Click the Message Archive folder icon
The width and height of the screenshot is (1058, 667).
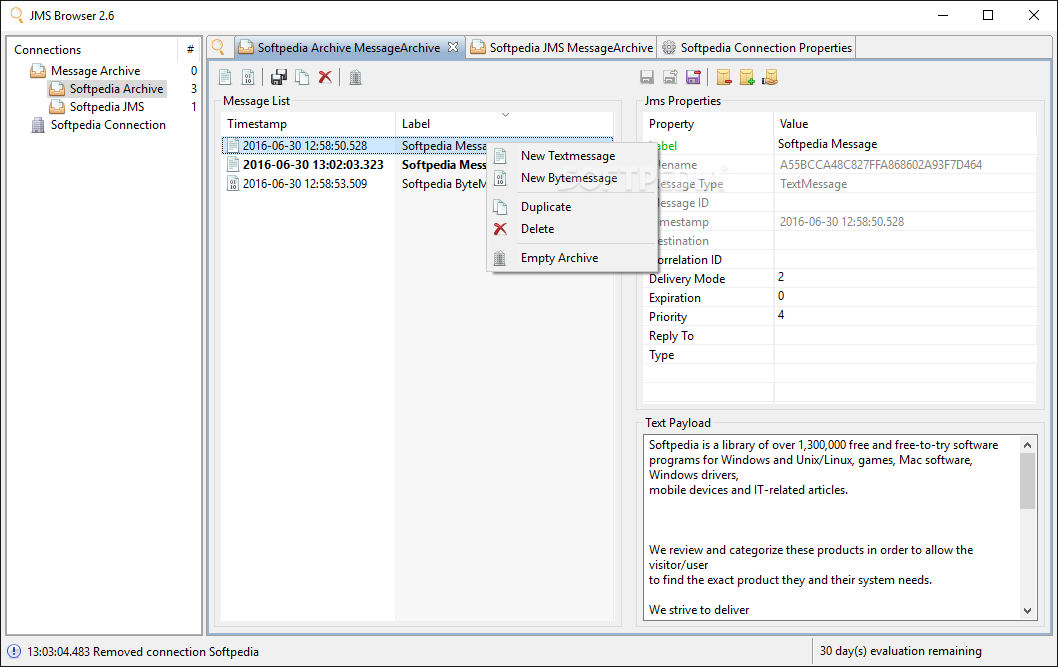[38, 71]
